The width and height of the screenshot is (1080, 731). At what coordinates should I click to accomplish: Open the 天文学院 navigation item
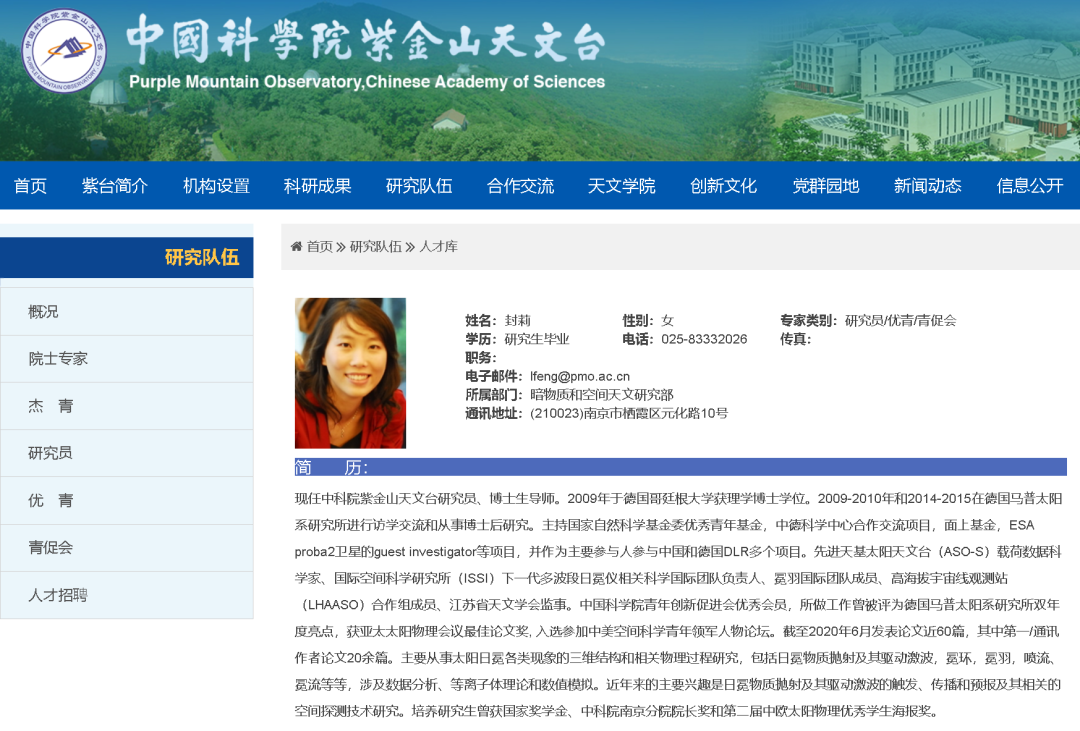[x=621, y=186]
